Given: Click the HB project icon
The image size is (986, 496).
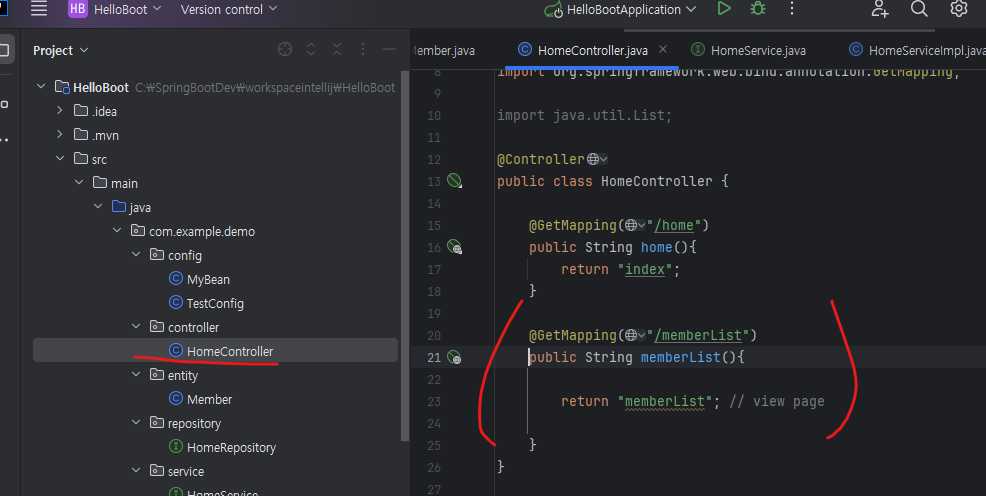Looking at the screenshot, I should tap(77, 9).
